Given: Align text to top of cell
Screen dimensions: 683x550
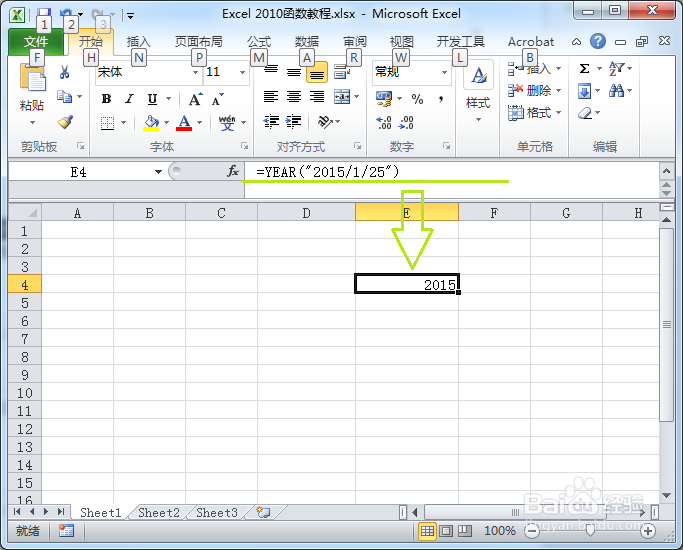Looking at the screenshot, I should (x=271, y=71).
